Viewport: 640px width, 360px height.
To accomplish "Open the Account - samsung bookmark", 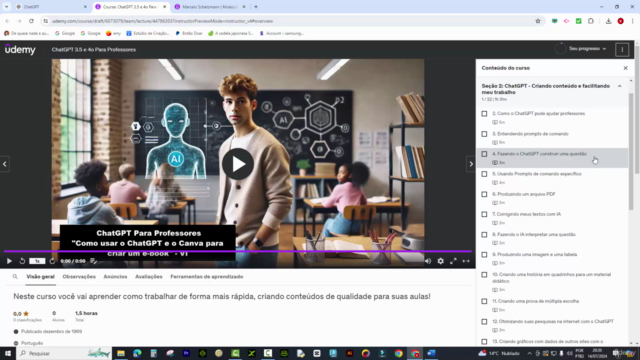I will click(x=282, y=33).
